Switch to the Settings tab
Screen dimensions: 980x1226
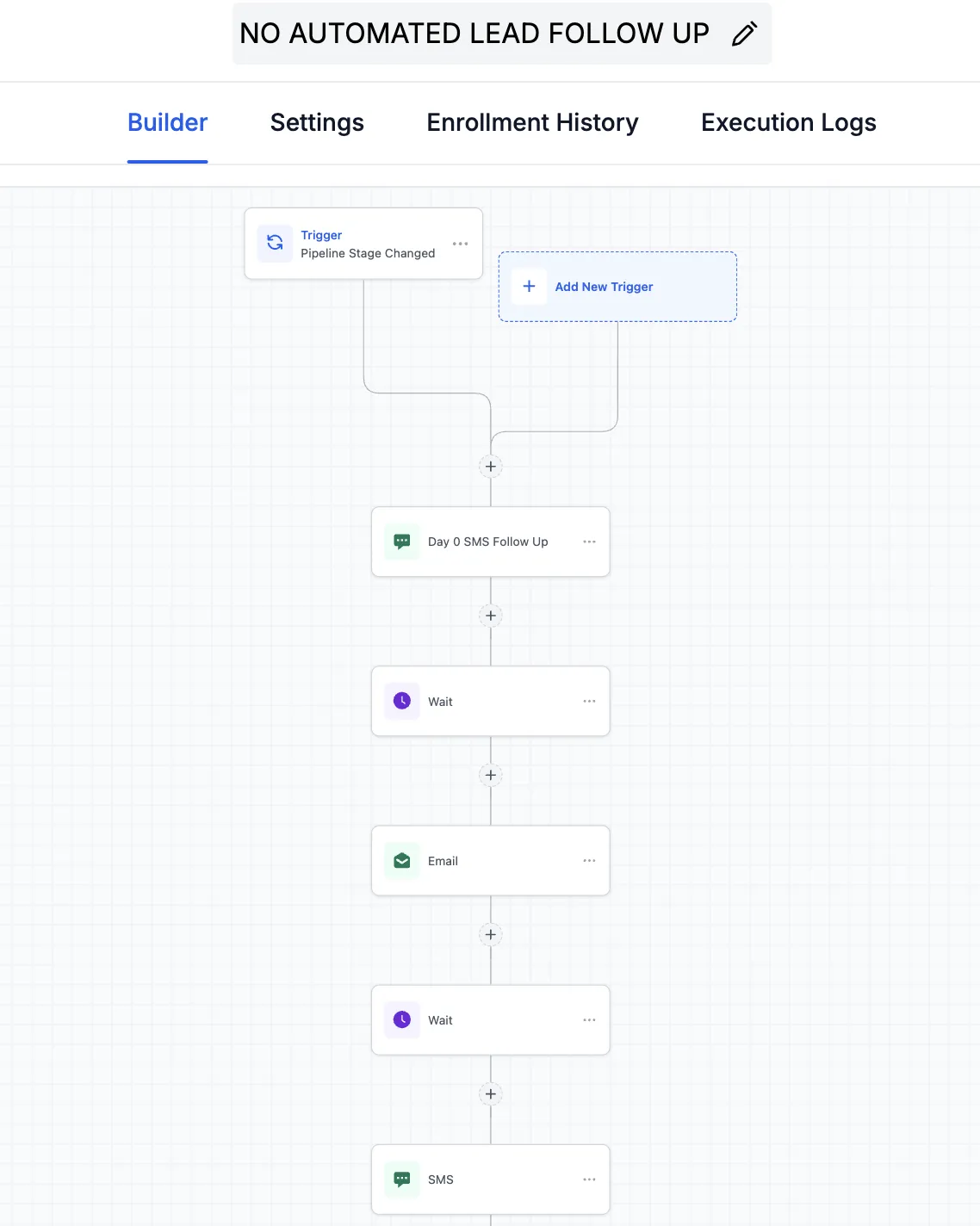(317, 122)
